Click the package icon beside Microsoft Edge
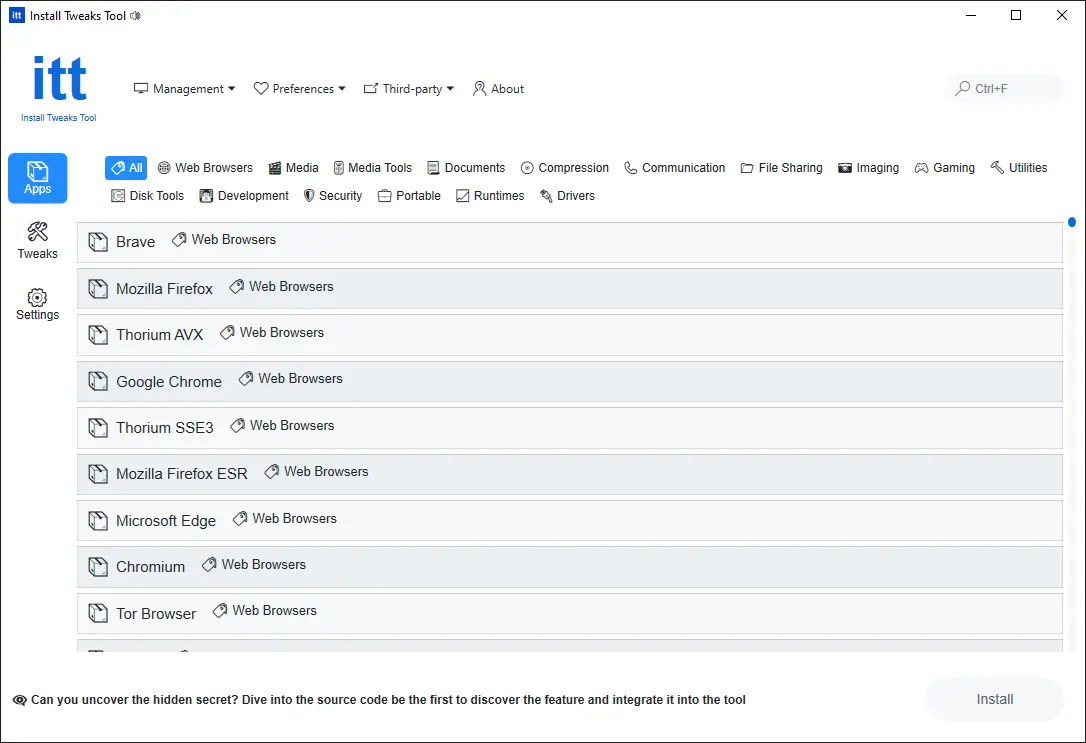Viewport: 1086px width, 743px height. [98, 521]
